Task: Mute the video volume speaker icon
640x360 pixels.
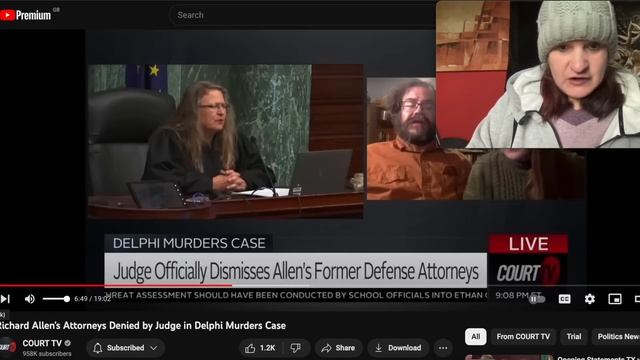Action: (29, 299)
